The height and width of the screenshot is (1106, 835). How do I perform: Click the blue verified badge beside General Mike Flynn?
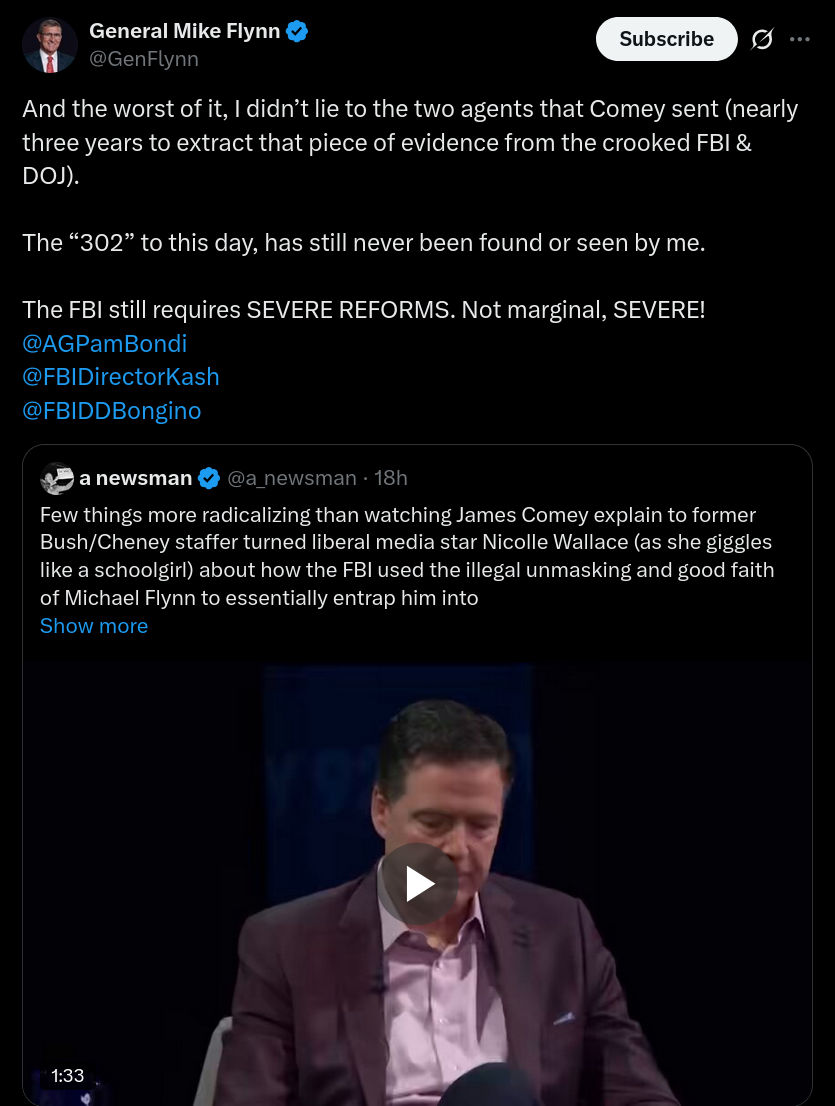point(297,31)
